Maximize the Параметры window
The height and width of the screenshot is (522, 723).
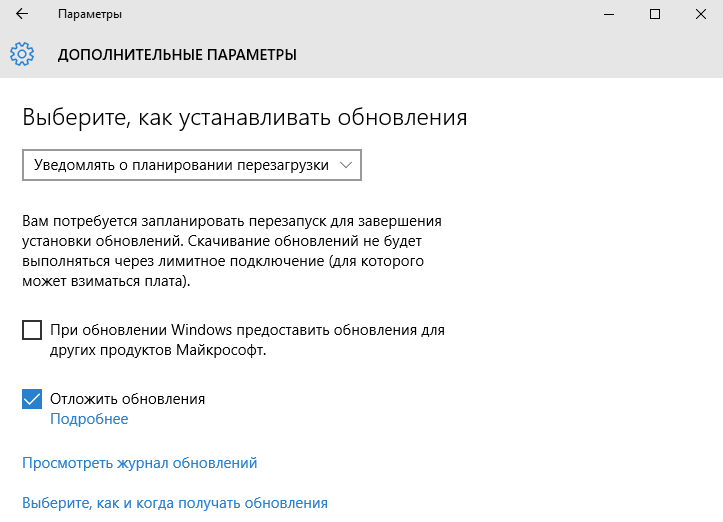[x=655, y=14]
